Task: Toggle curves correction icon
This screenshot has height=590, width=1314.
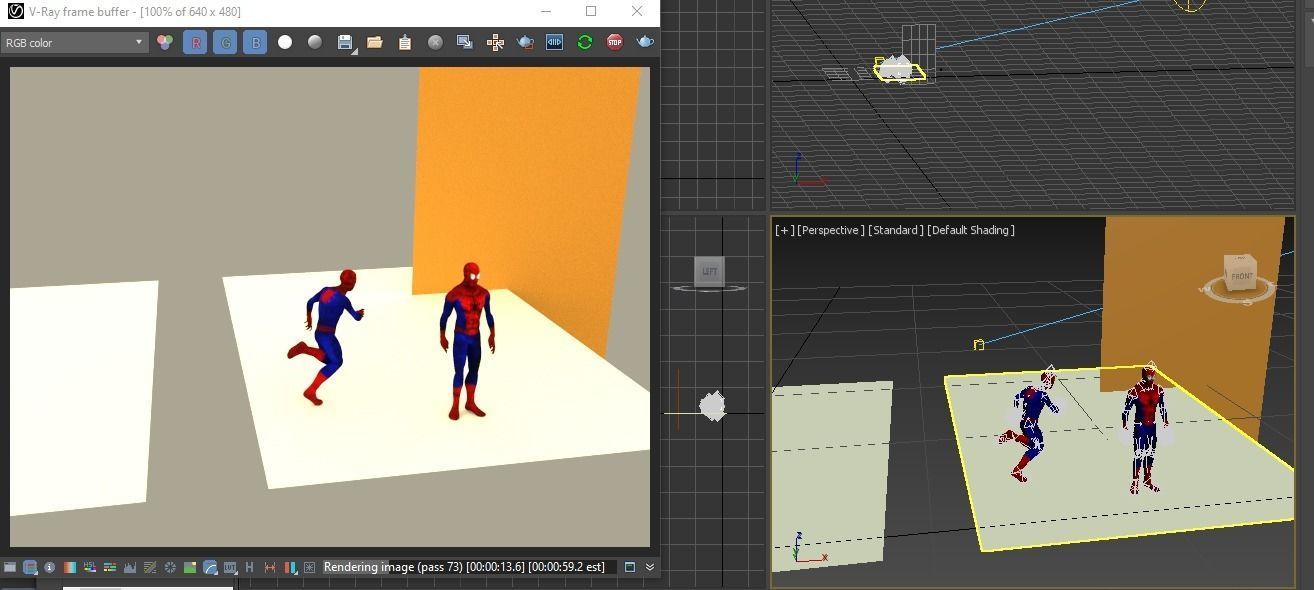Action: coord(150,567)
